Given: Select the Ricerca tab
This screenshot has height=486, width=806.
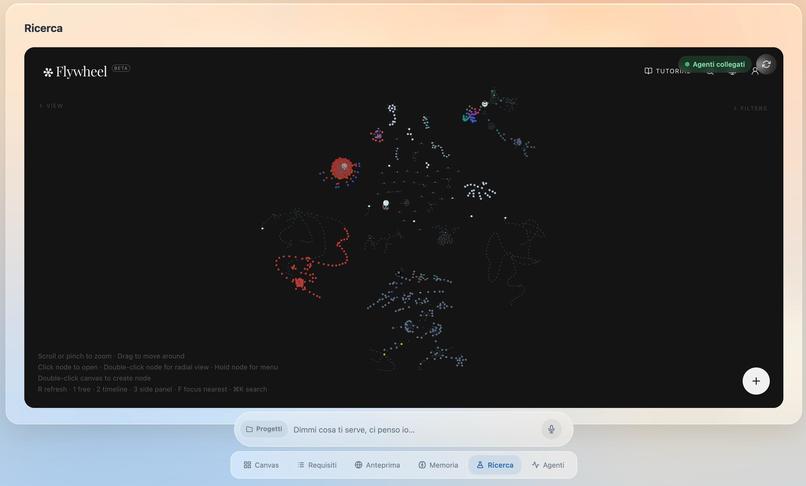Looking at the screenshot, I should [x=494, y=465].
